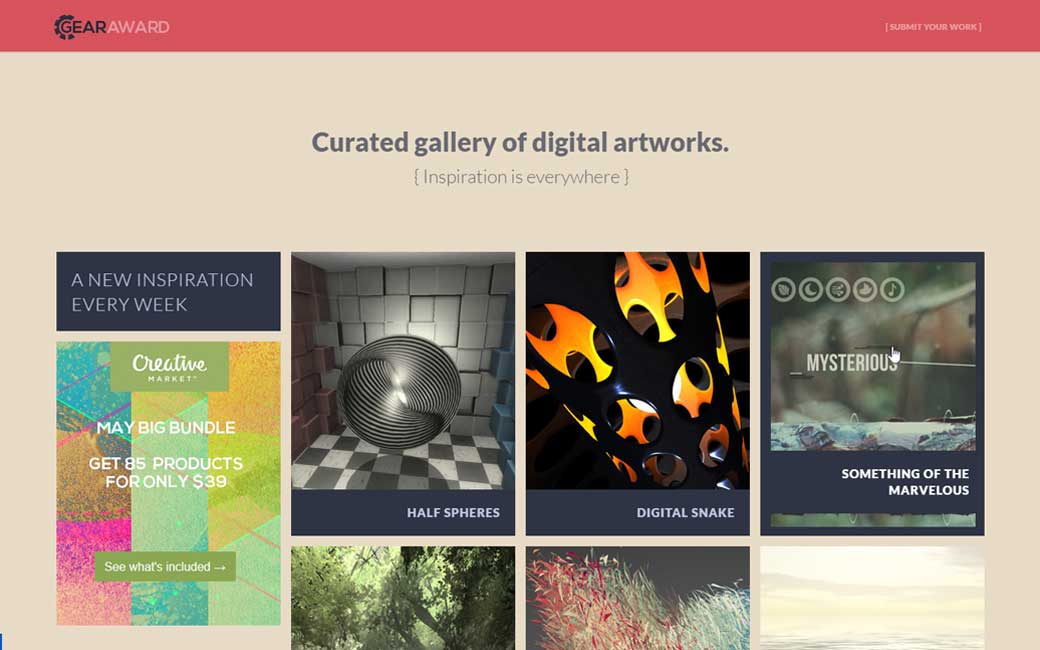Open the Submit Your Work link
The height and width of the screenshot is (650, 1040).
tap(933, 27)
